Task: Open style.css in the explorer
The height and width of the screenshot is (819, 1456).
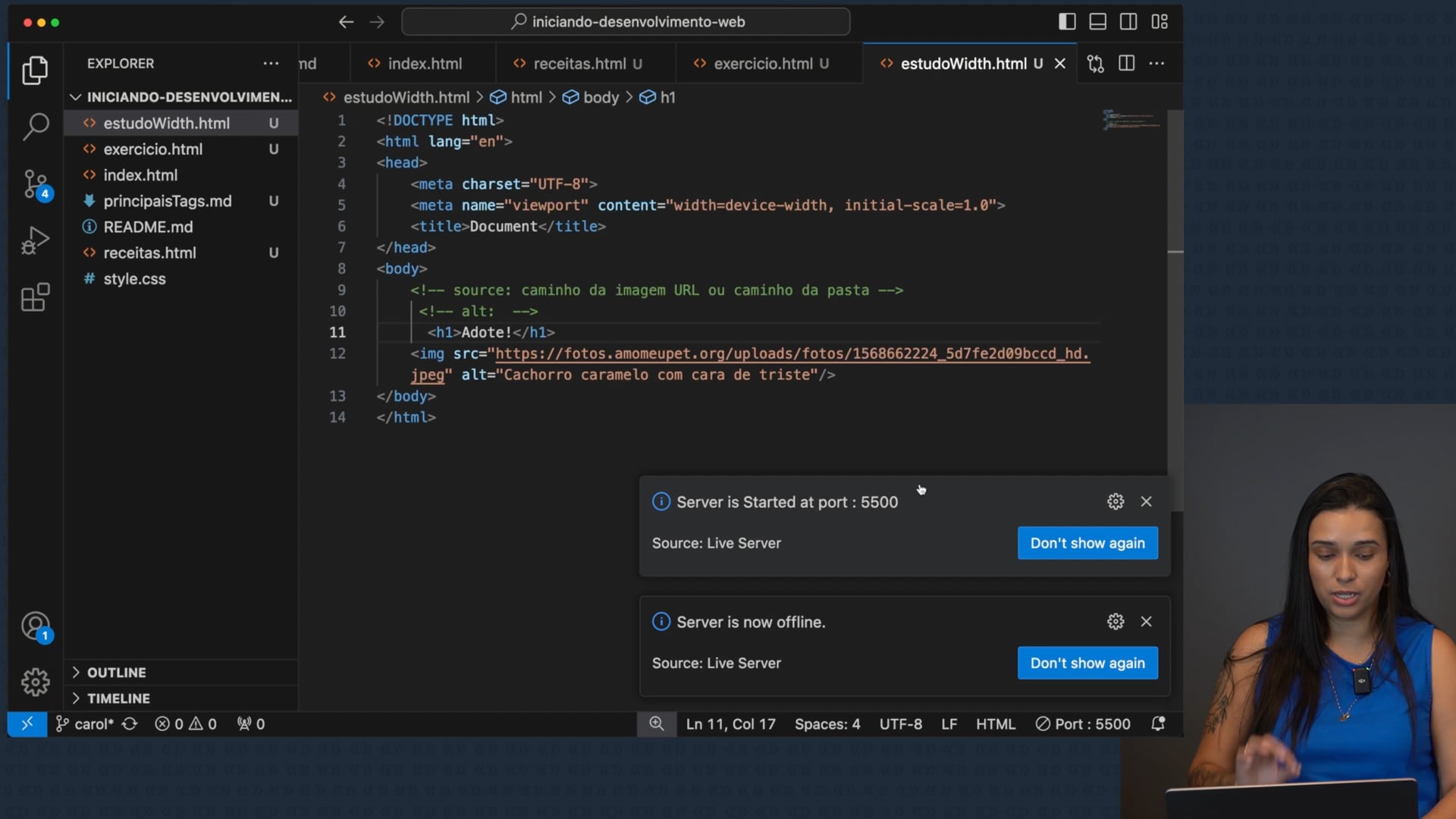Action: tap(134, 278)
